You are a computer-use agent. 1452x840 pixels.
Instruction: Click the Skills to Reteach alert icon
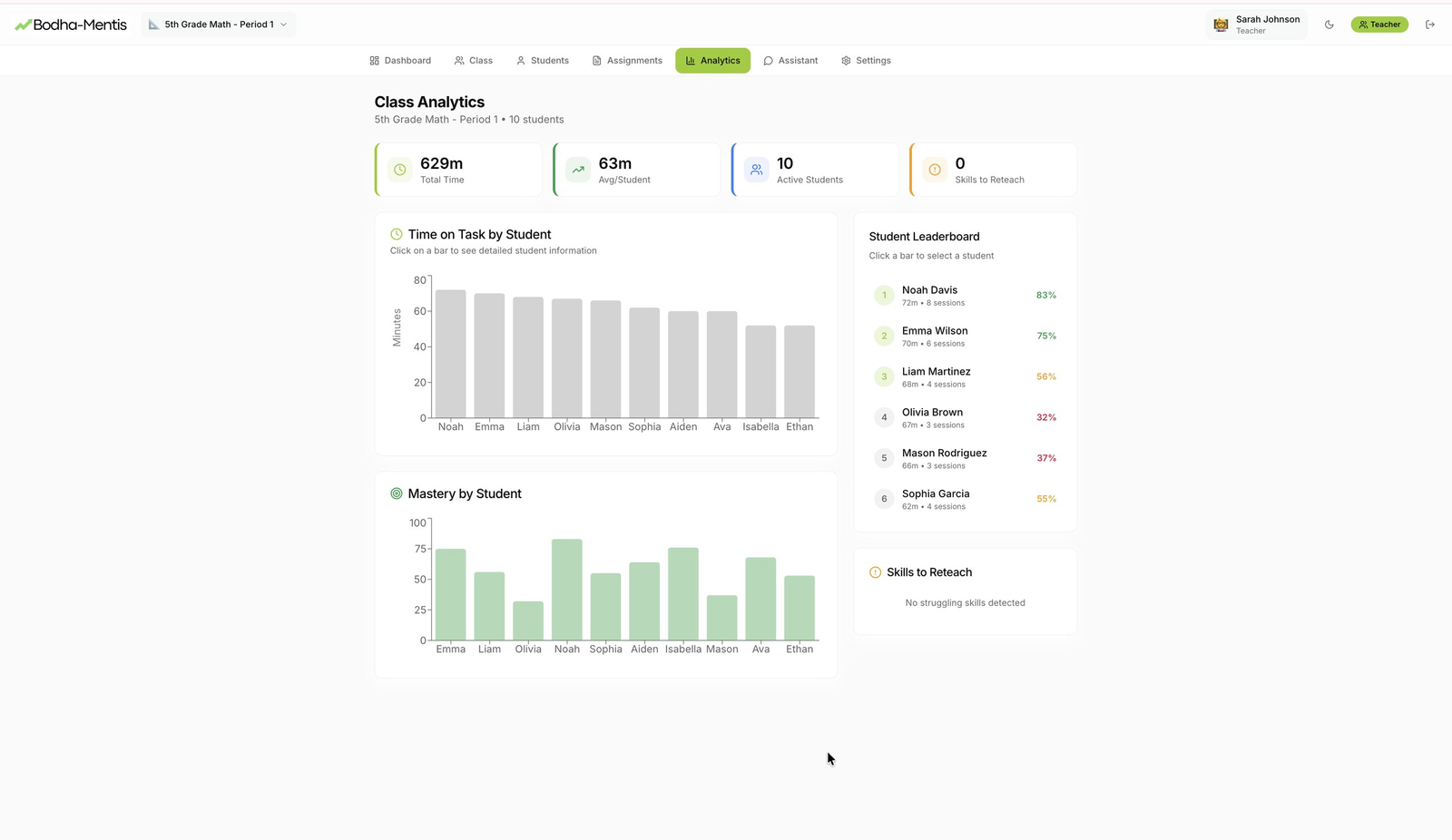[935, 170]
